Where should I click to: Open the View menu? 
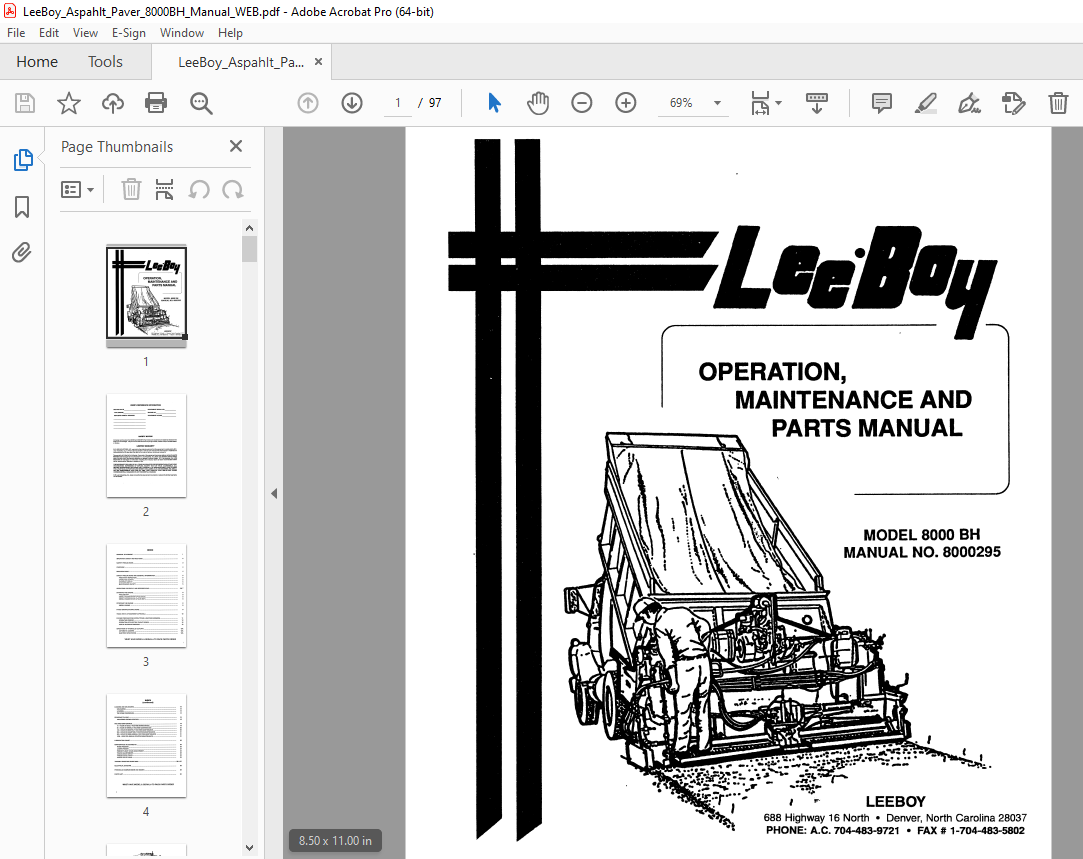tap(85, 32)
